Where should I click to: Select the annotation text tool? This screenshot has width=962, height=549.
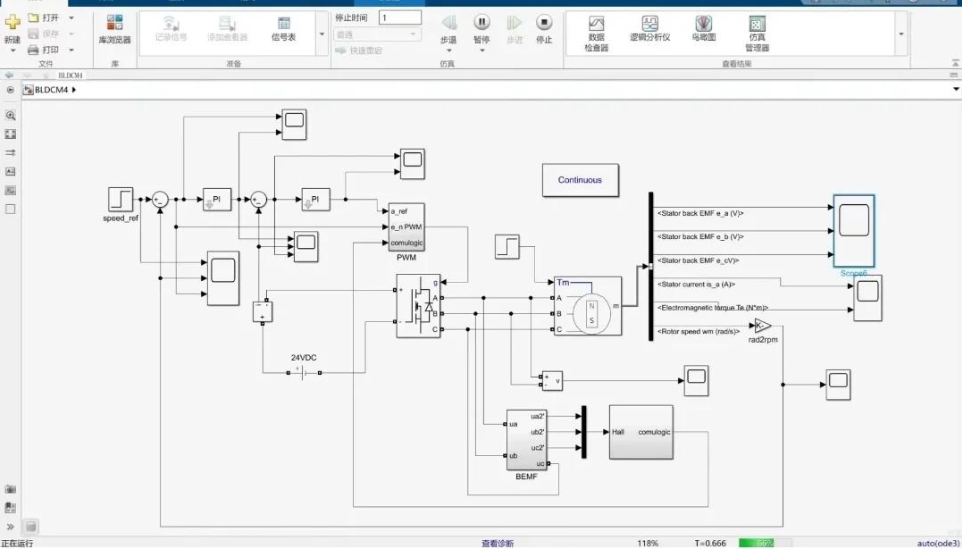(x=10, y=171)
